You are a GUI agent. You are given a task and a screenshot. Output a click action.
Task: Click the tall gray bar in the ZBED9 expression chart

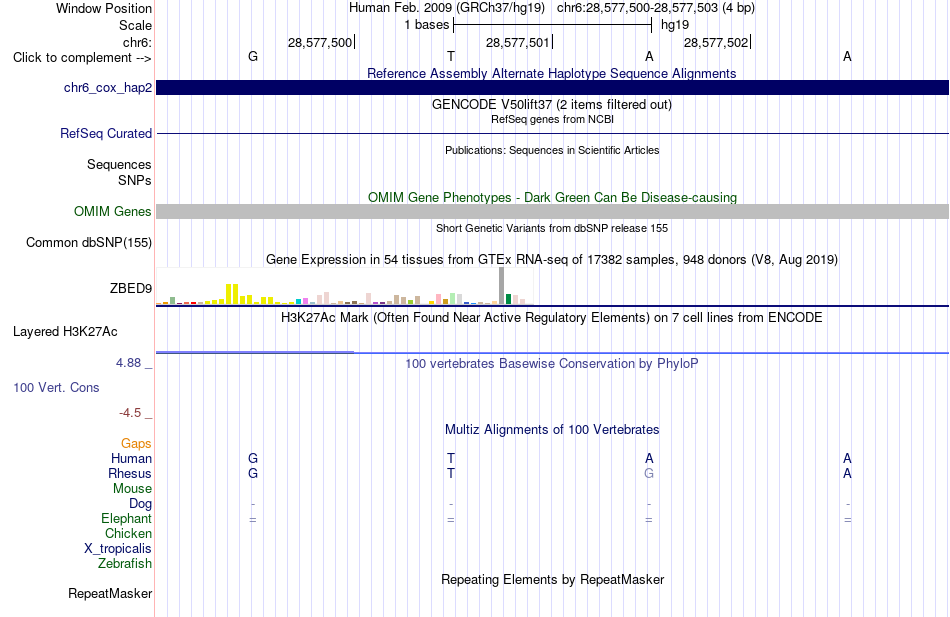[501, 285]
